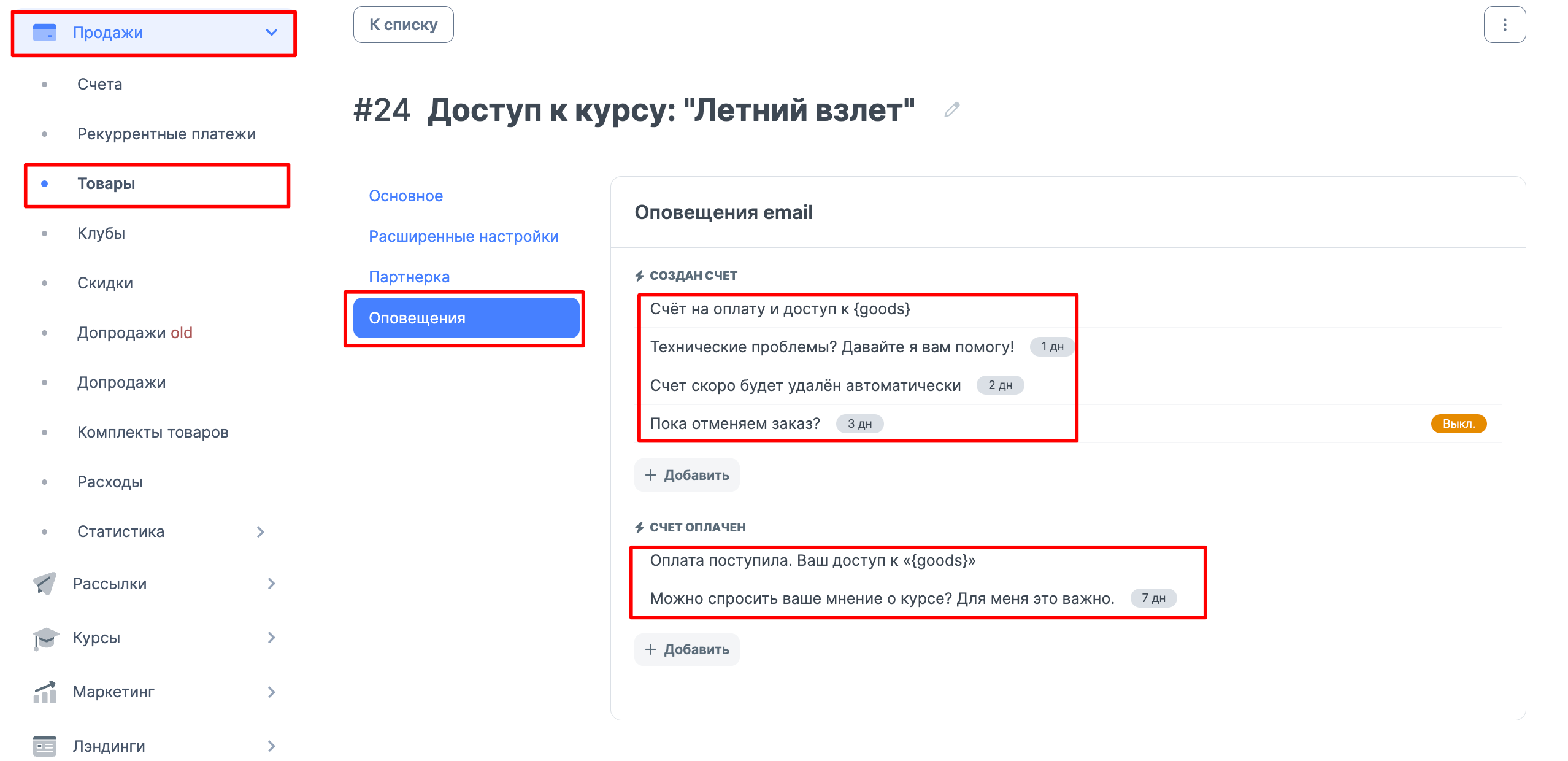Image resolution: width=1568 pixels, height=761 pixels.
Task: Click the Рассылки paper plane icon
Action: 45,583
